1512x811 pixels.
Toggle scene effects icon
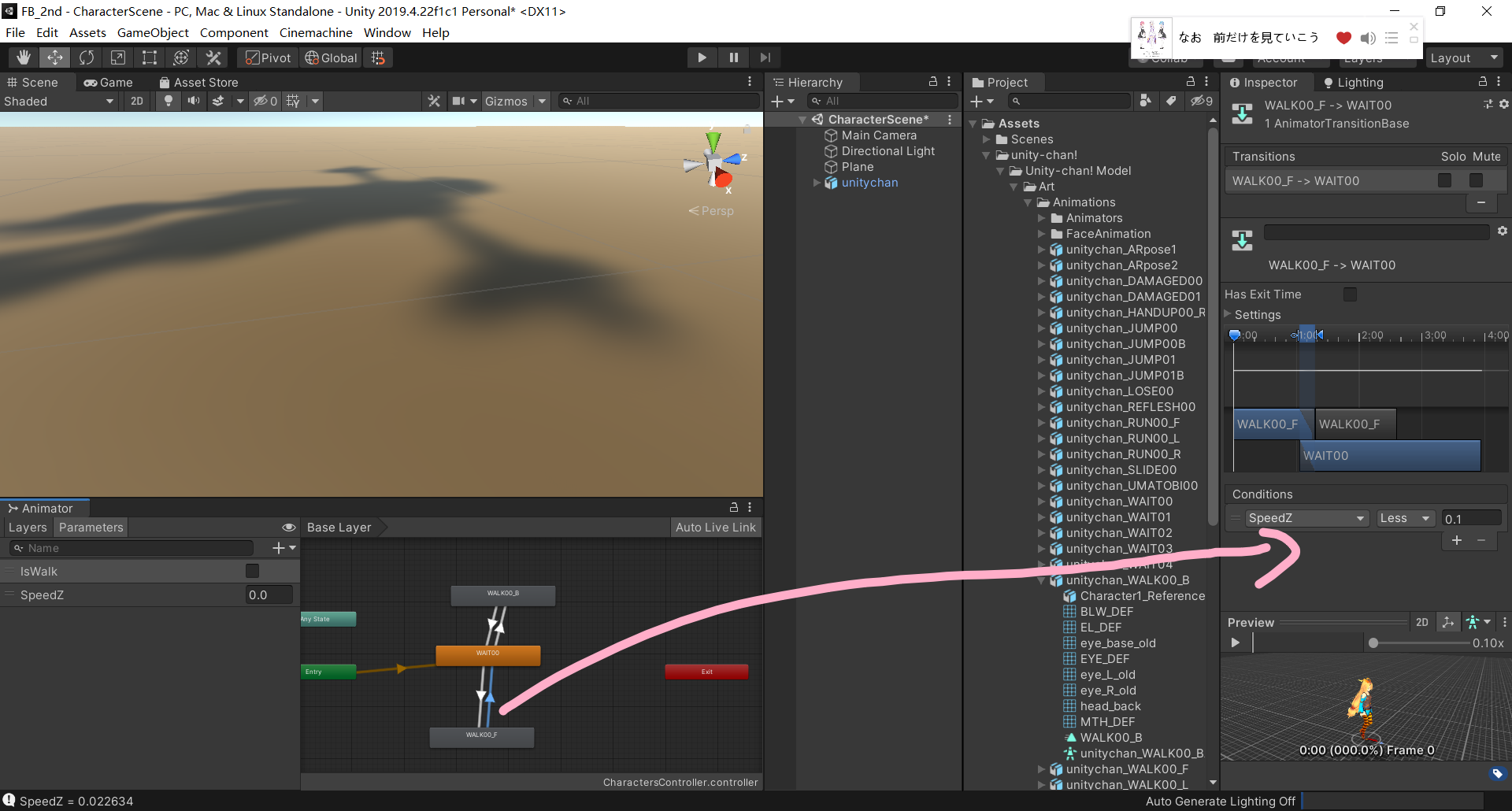(218, 101)
